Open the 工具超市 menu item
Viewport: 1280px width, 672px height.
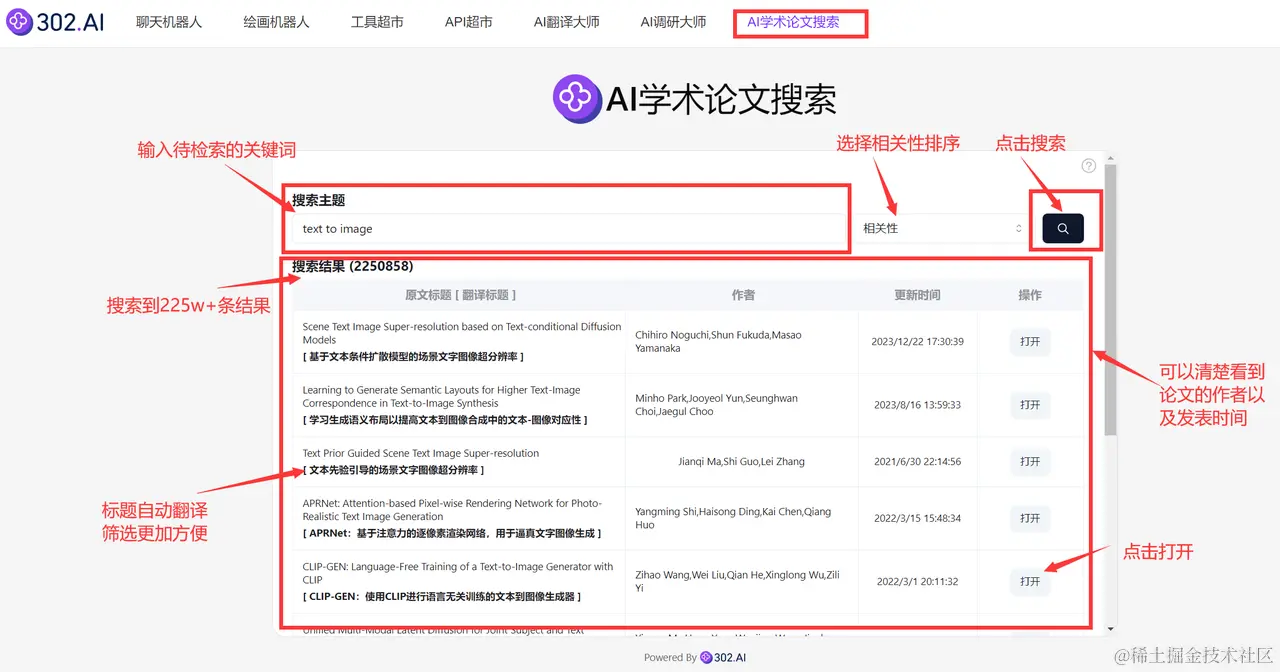click(x=377, y=22)
